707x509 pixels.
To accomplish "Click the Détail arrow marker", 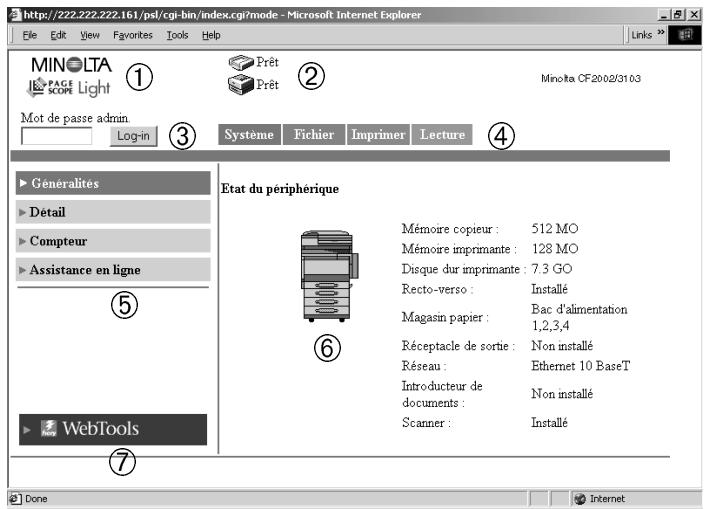I will click(23, 212).
